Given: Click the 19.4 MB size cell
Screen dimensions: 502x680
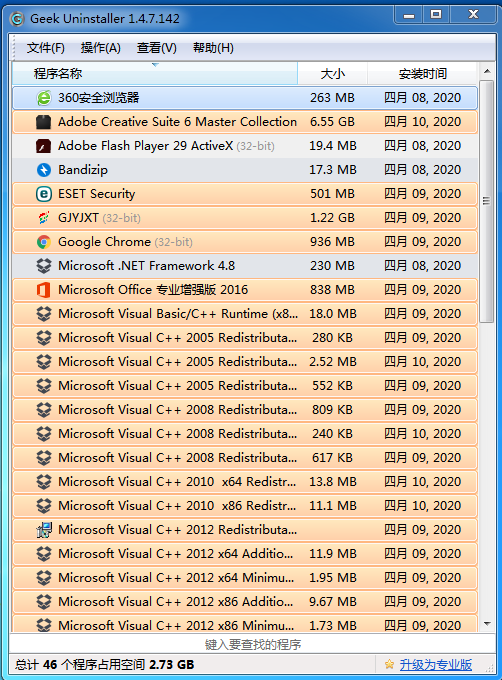Looking at the screenshot, I should pyautogui.click(x=332, y=146).
